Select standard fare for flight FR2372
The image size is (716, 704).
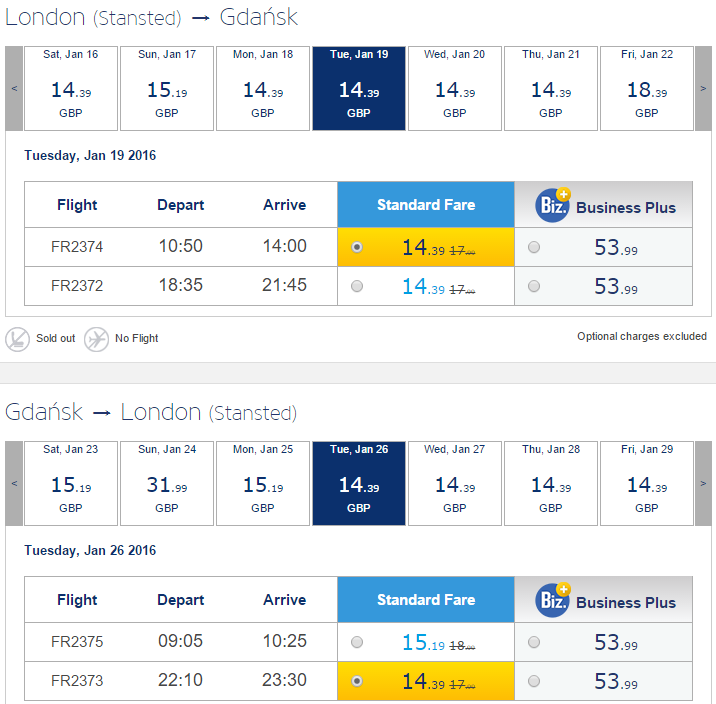357,286
